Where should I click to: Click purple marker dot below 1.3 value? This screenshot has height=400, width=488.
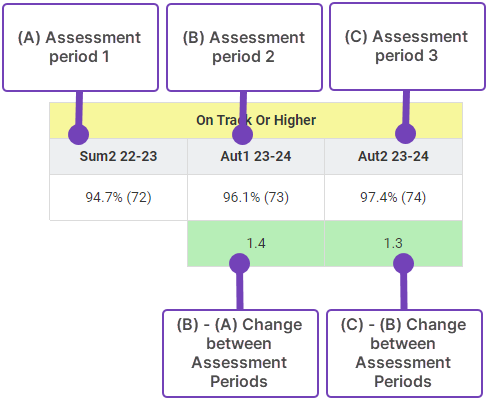(x=403, y=263)
